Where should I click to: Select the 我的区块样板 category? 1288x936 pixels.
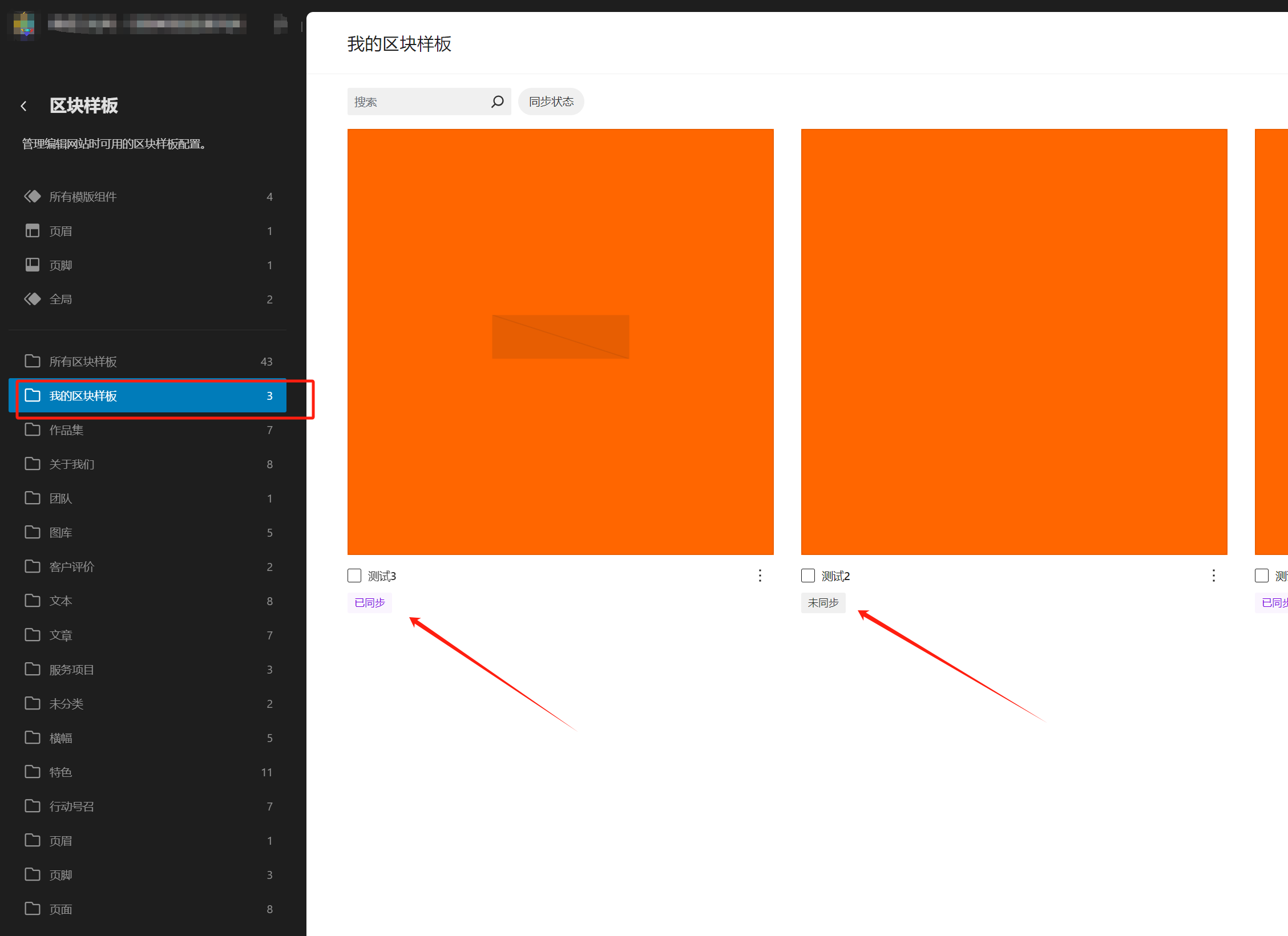[x=83, y=396]
